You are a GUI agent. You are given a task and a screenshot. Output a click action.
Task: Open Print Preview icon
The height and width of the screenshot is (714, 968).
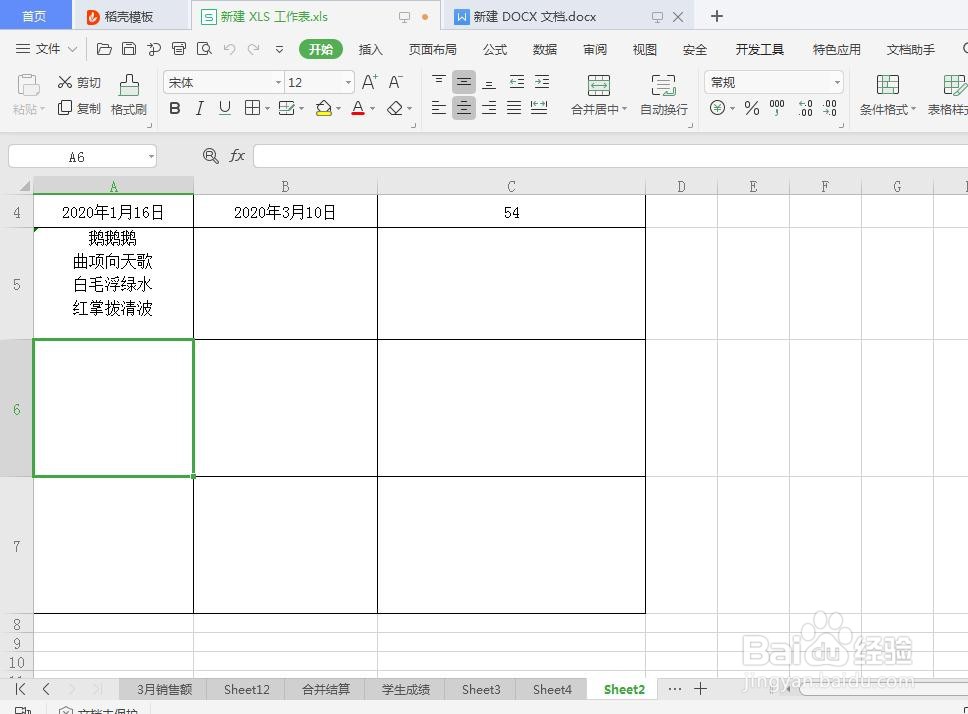204,49
